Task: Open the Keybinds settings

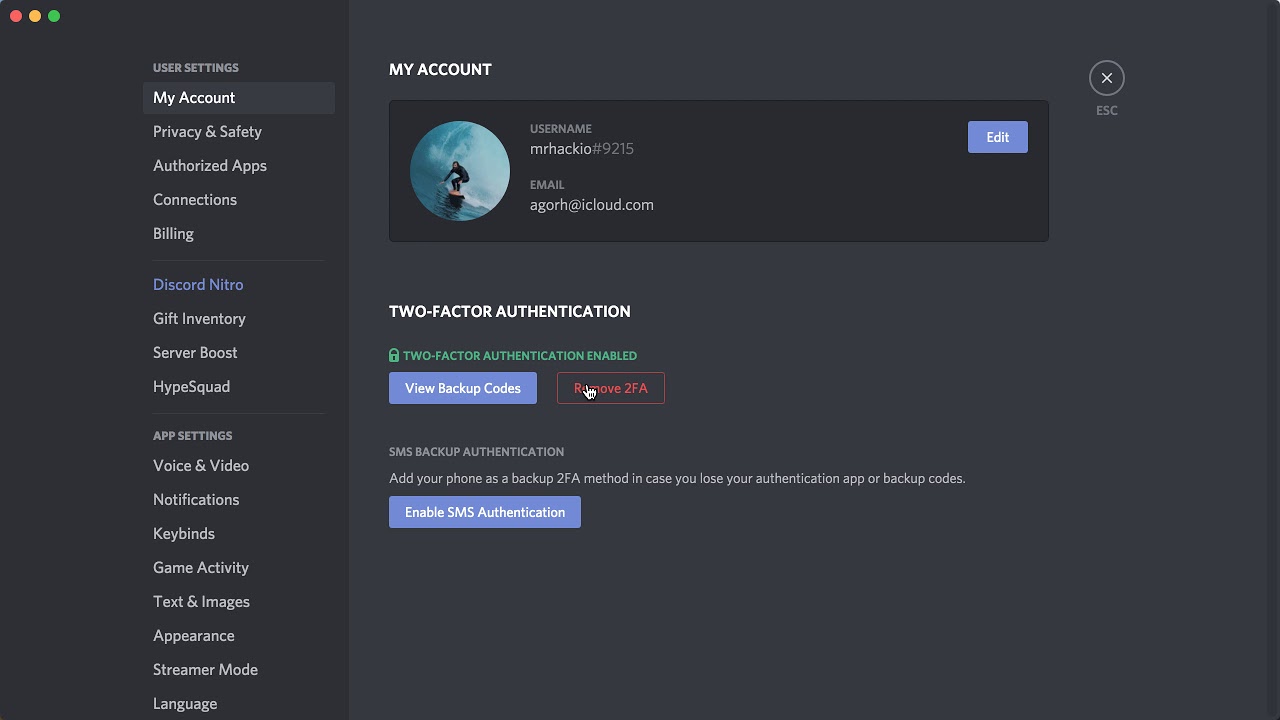Action: pos(238,534)
